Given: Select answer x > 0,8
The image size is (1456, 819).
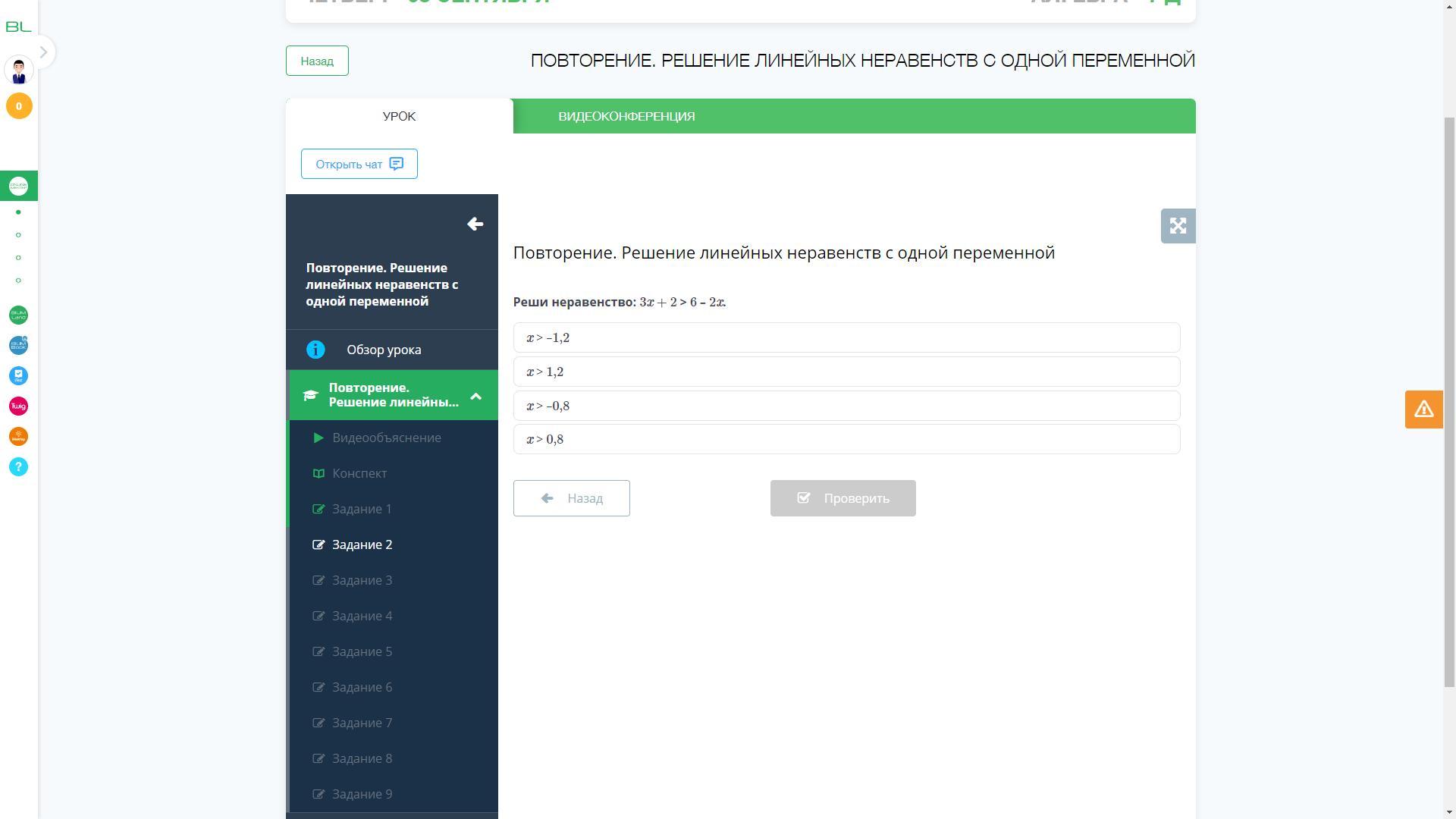Looking at the screenshot, I should pyautogui.click(x=846, y=439).
